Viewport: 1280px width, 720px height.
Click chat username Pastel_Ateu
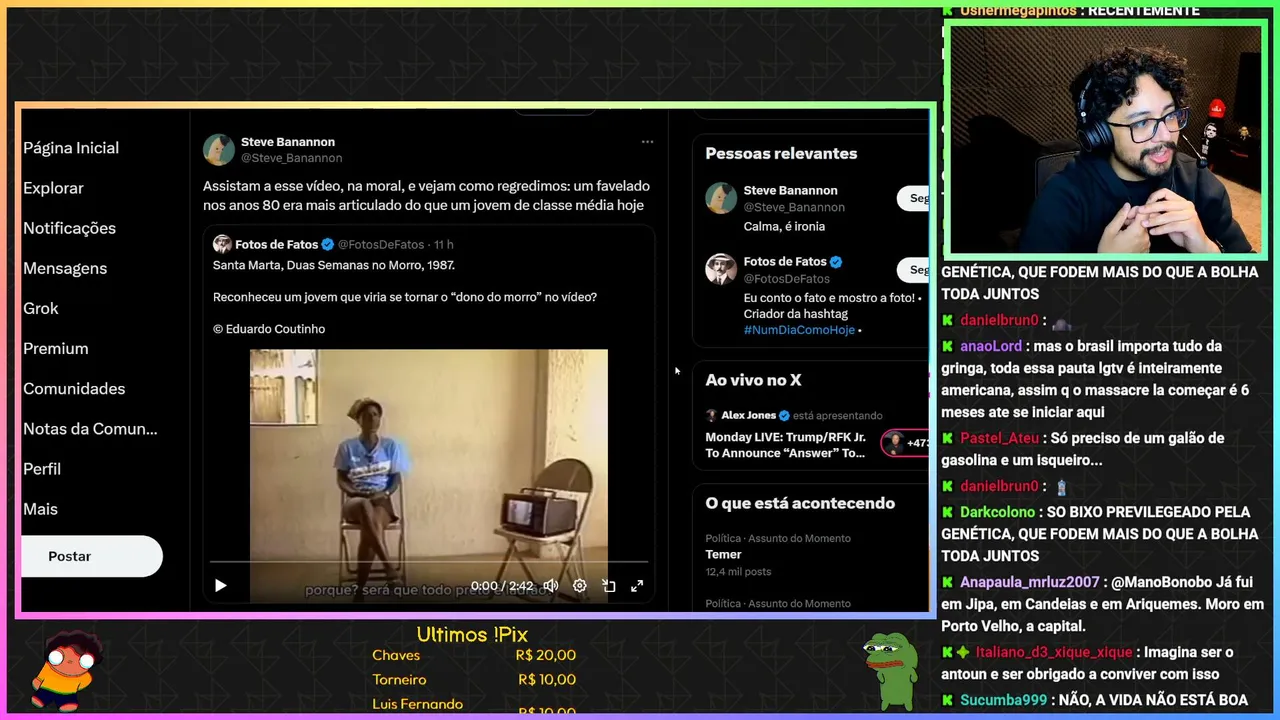click(999, 438)
